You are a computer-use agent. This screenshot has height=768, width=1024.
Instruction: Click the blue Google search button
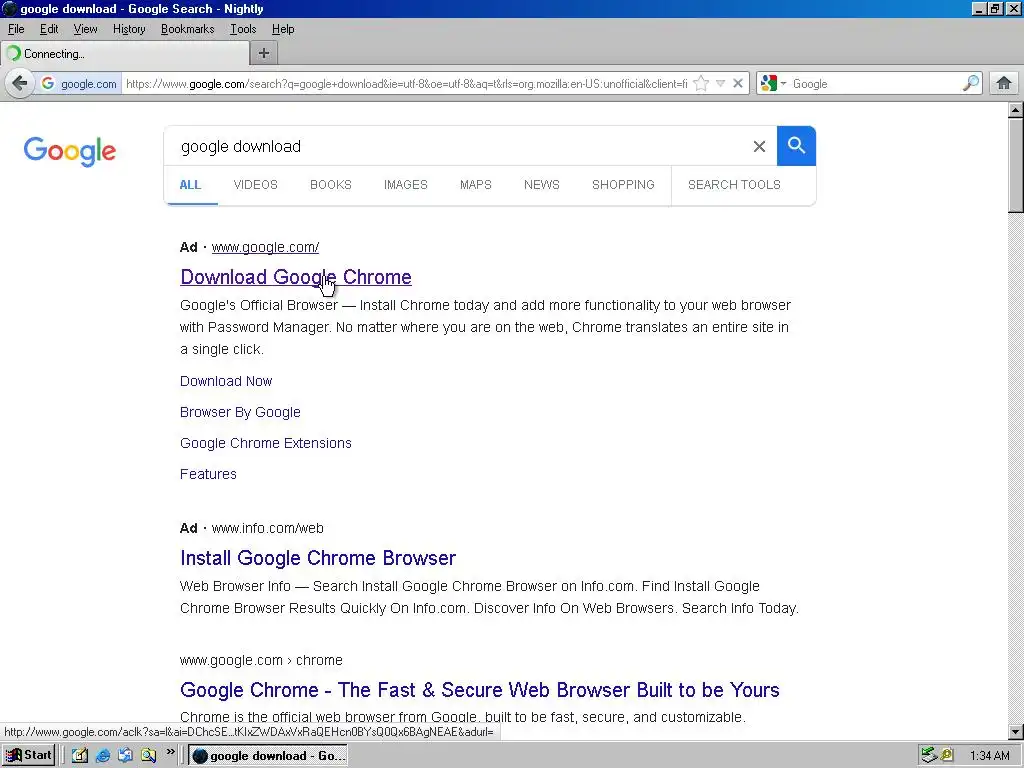pyautogui.click(x=796, y=146)
